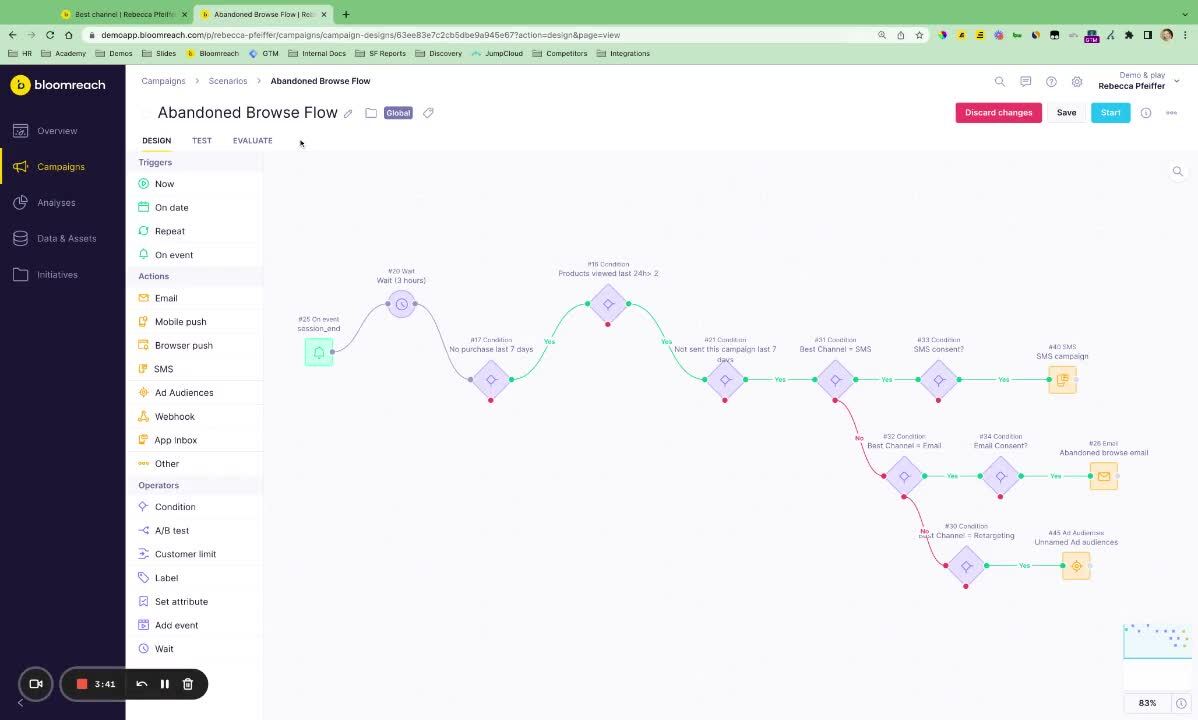Select the SMS campaign node icon
Screen dimensions: 1198x720
coord(1062,380)
